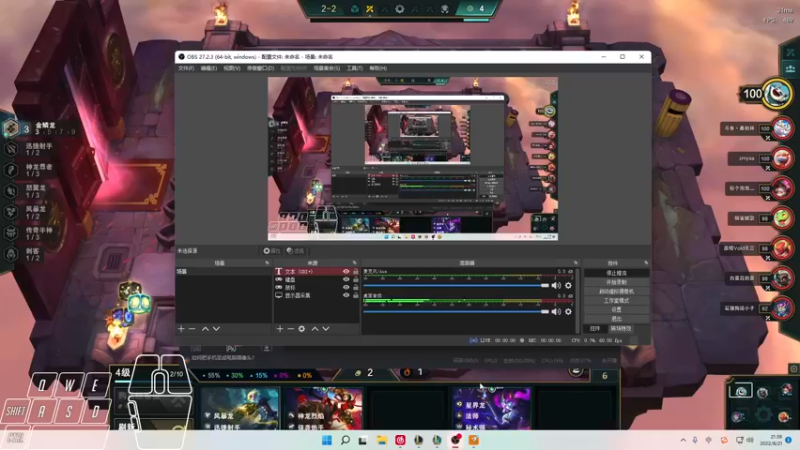This screenshot has height=450, width=800.
Task: Click the 停止推流 button
Action: tap(616, 273)
